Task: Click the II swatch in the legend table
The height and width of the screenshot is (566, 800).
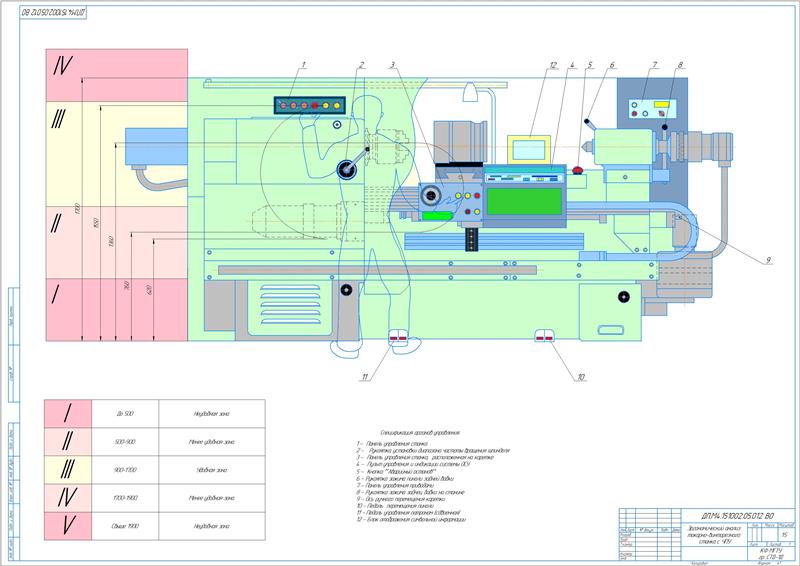Action: tap(68, 442)
